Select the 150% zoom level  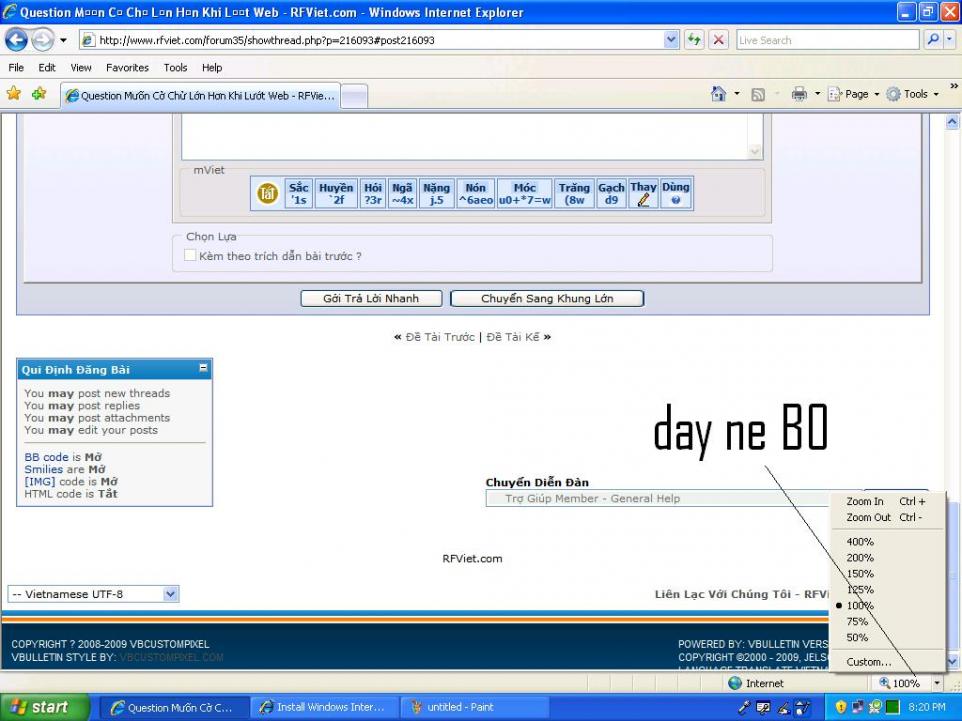860,574
